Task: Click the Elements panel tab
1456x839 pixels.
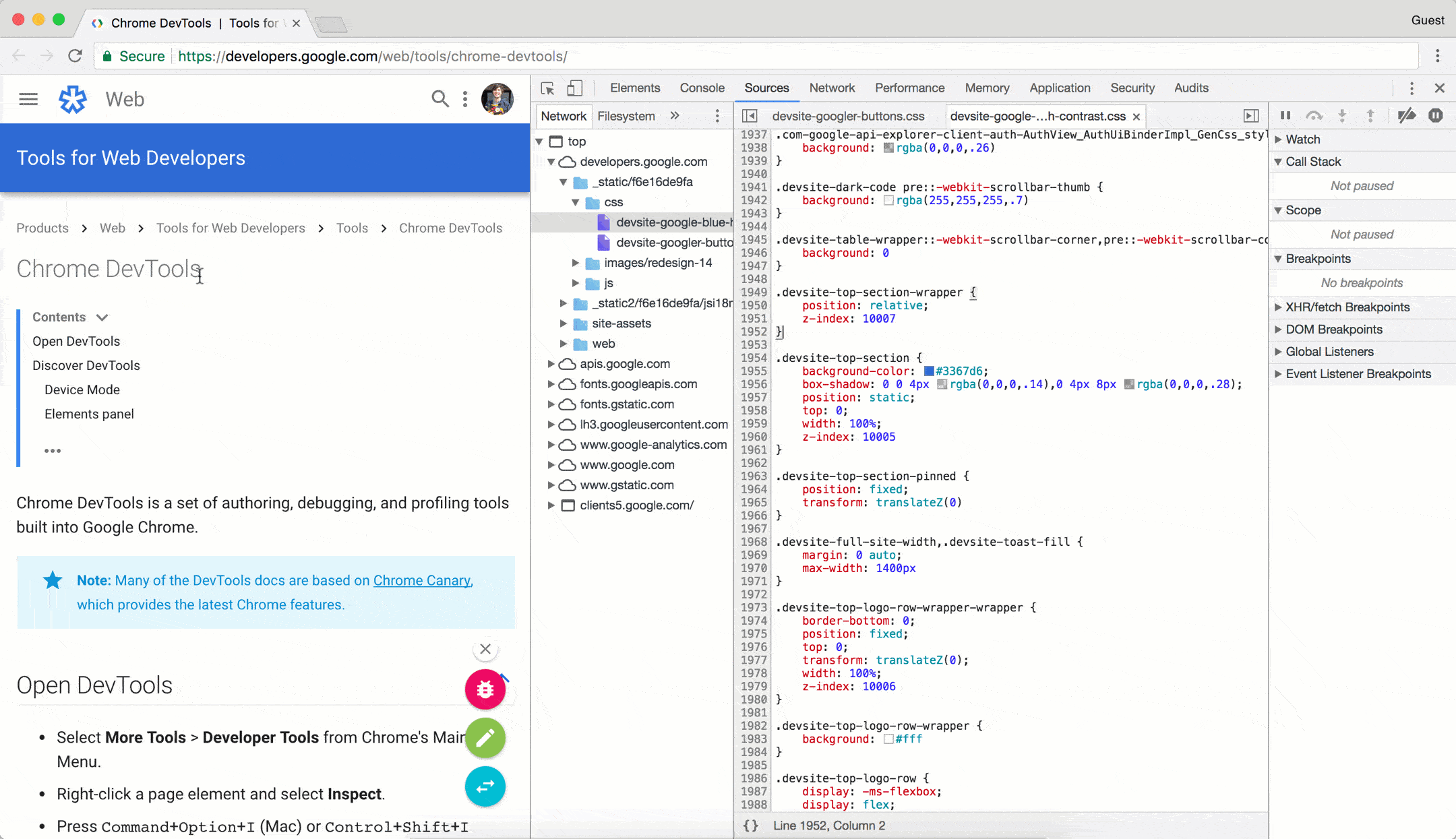Action: click(635, 88)
